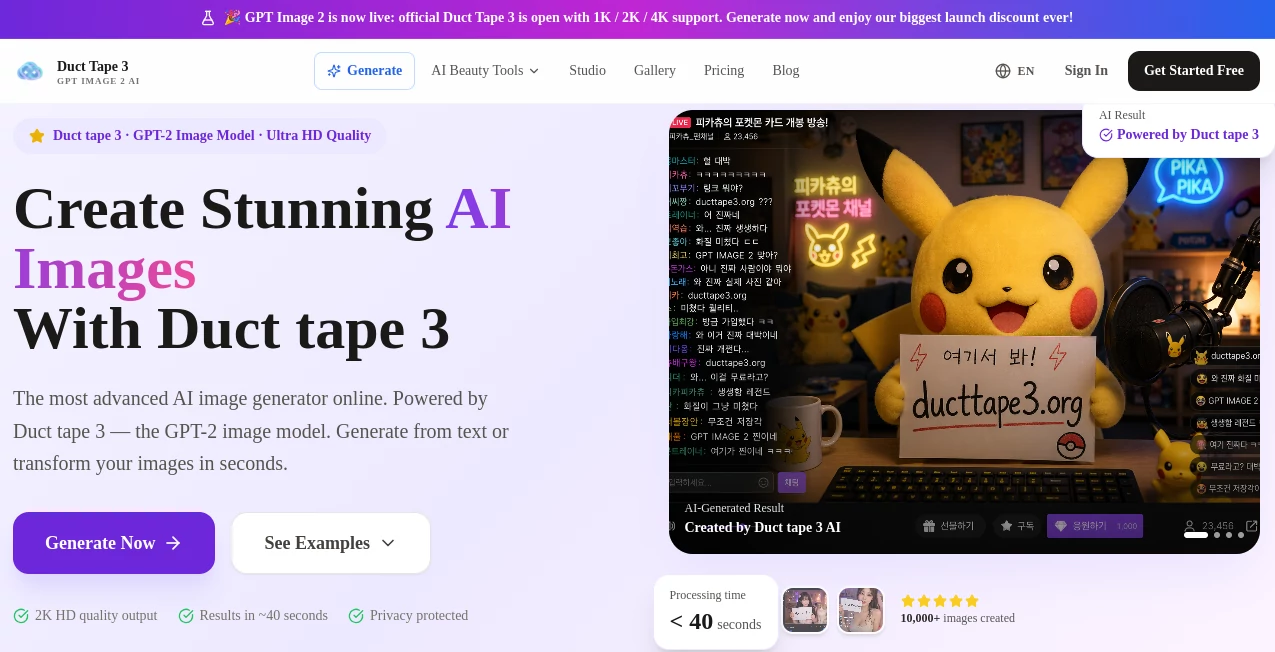Open the EN language selector
Image resolution: width=1275 pixels, height=652 pixels.
(1015, 71)
